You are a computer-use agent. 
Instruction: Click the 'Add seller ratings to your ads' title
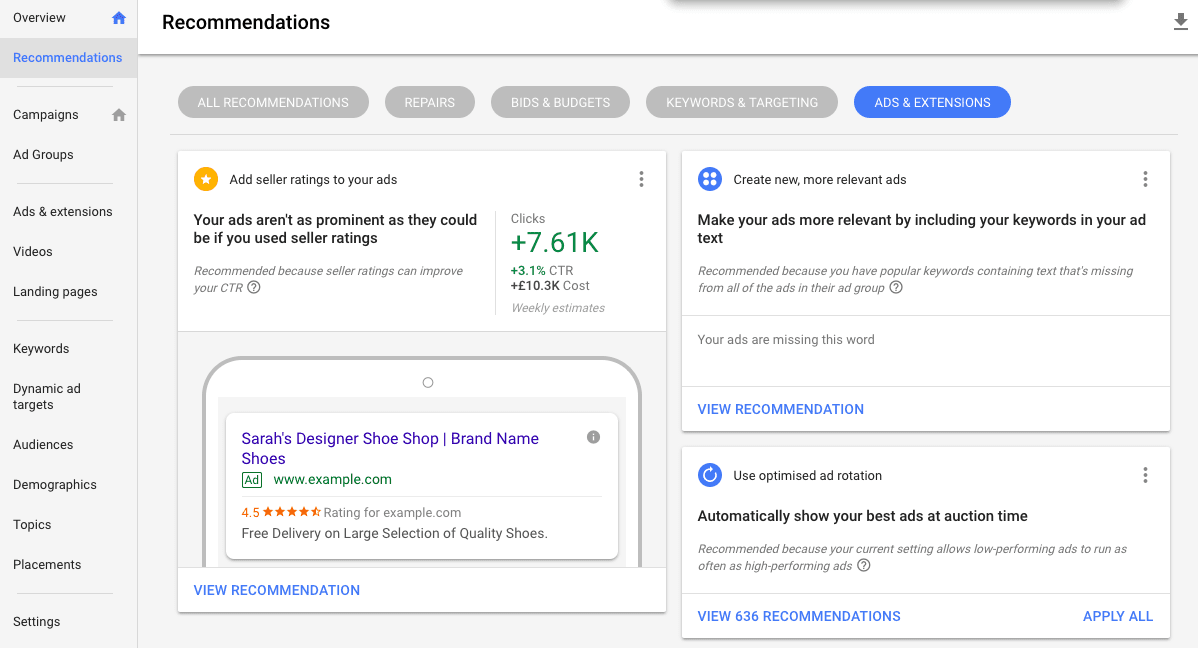[313, 180]
